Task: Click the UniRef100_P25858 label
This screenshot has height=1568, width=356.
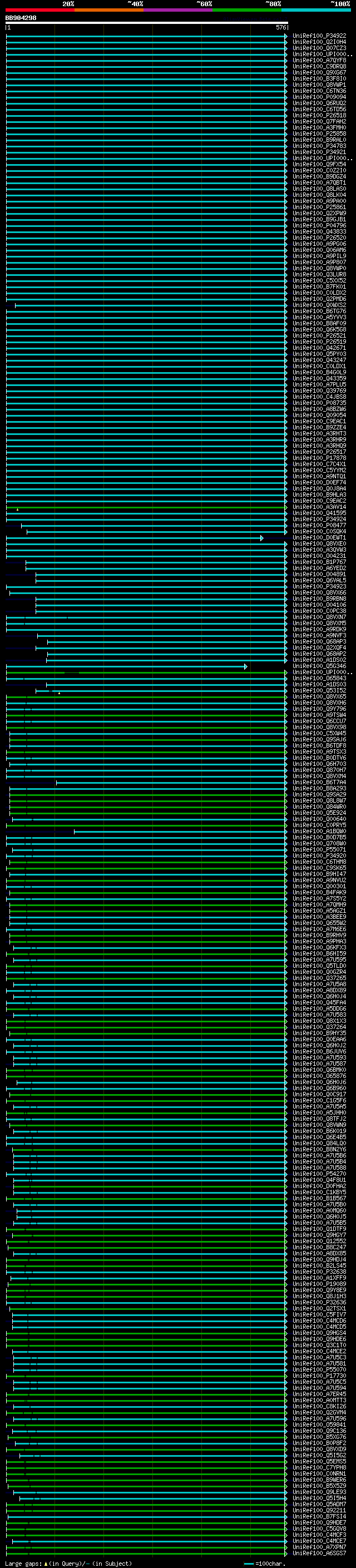Action: pos(319,134)
